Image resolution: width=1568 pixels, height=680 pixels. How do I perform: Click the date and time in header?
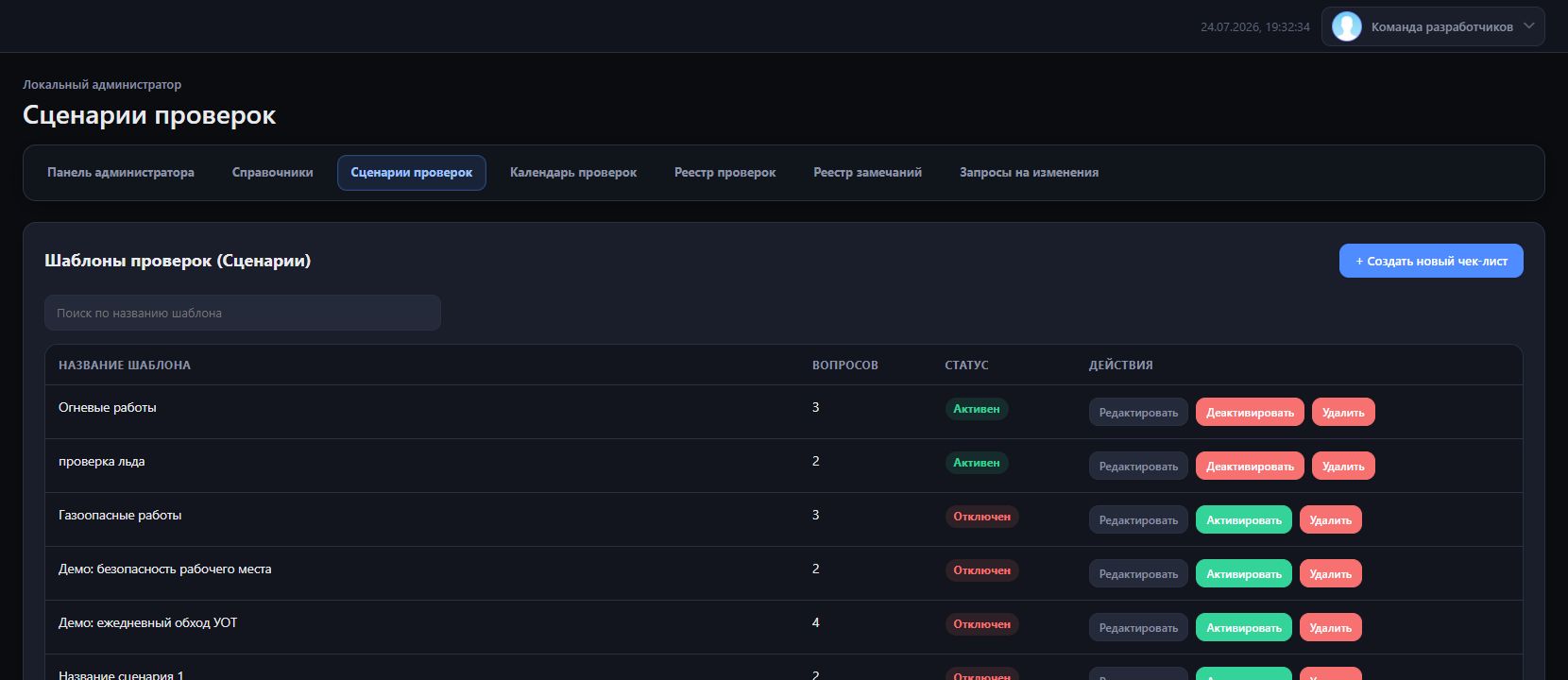(x=1255, y=27)
